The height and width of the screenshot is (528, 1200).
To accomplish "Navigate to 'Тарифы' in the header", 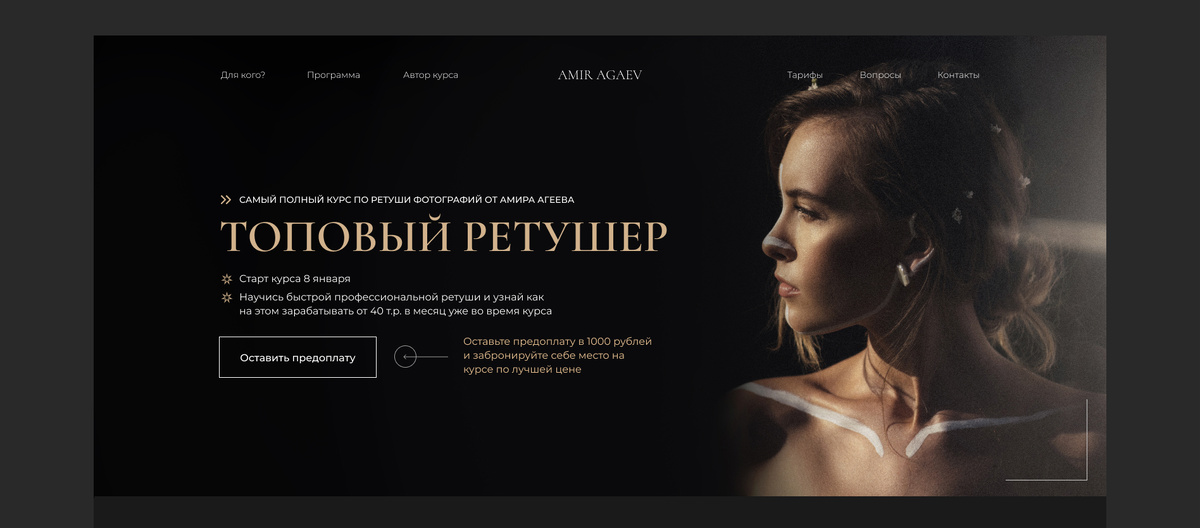I will pos(804,75).
